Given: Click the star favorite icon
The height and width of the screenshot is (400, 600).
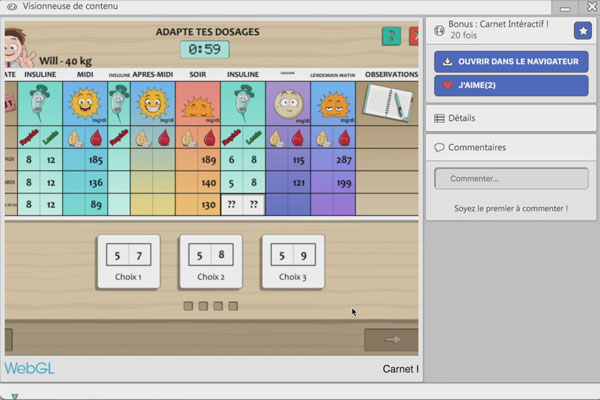Looking at the screenshot, I should tap(583, 31).
